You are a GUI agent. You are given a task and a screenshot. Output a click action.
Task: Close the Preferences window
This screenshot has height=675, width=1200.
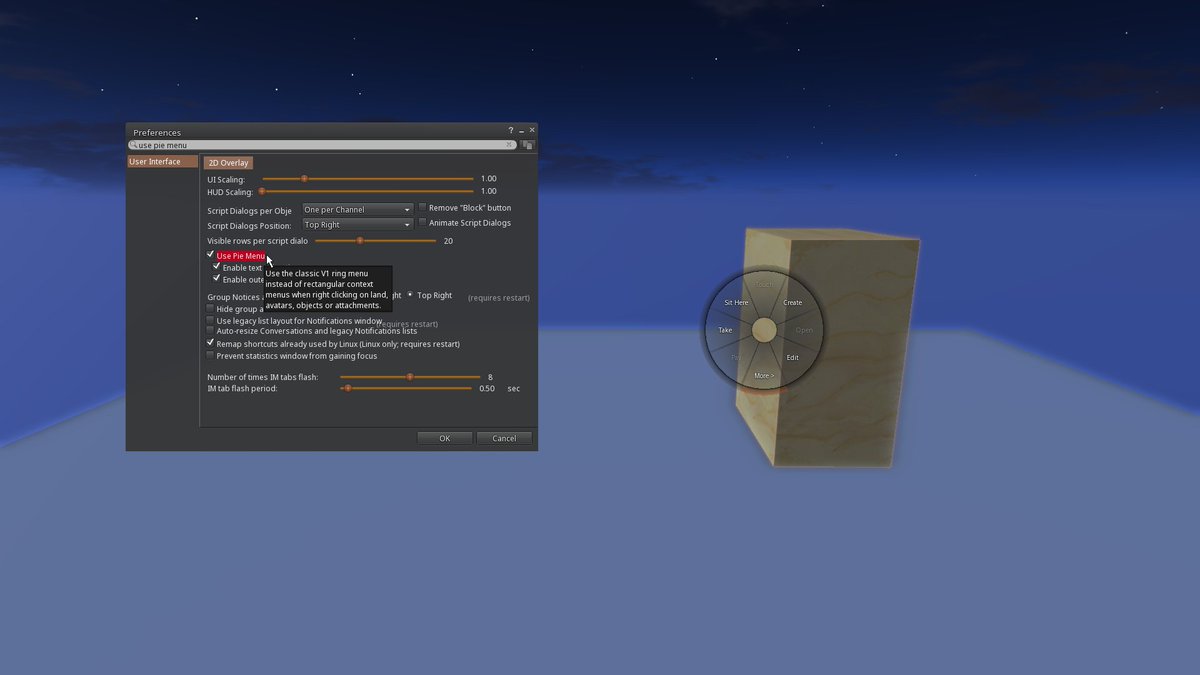[x=532, y=131]
